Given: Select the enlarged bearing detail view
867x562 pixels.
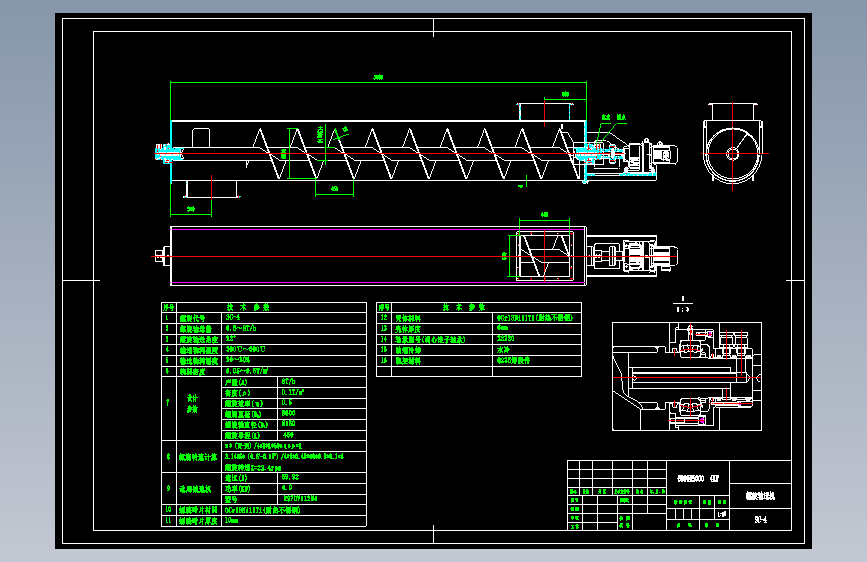Looking at the screenshot, I should [687, 376].
